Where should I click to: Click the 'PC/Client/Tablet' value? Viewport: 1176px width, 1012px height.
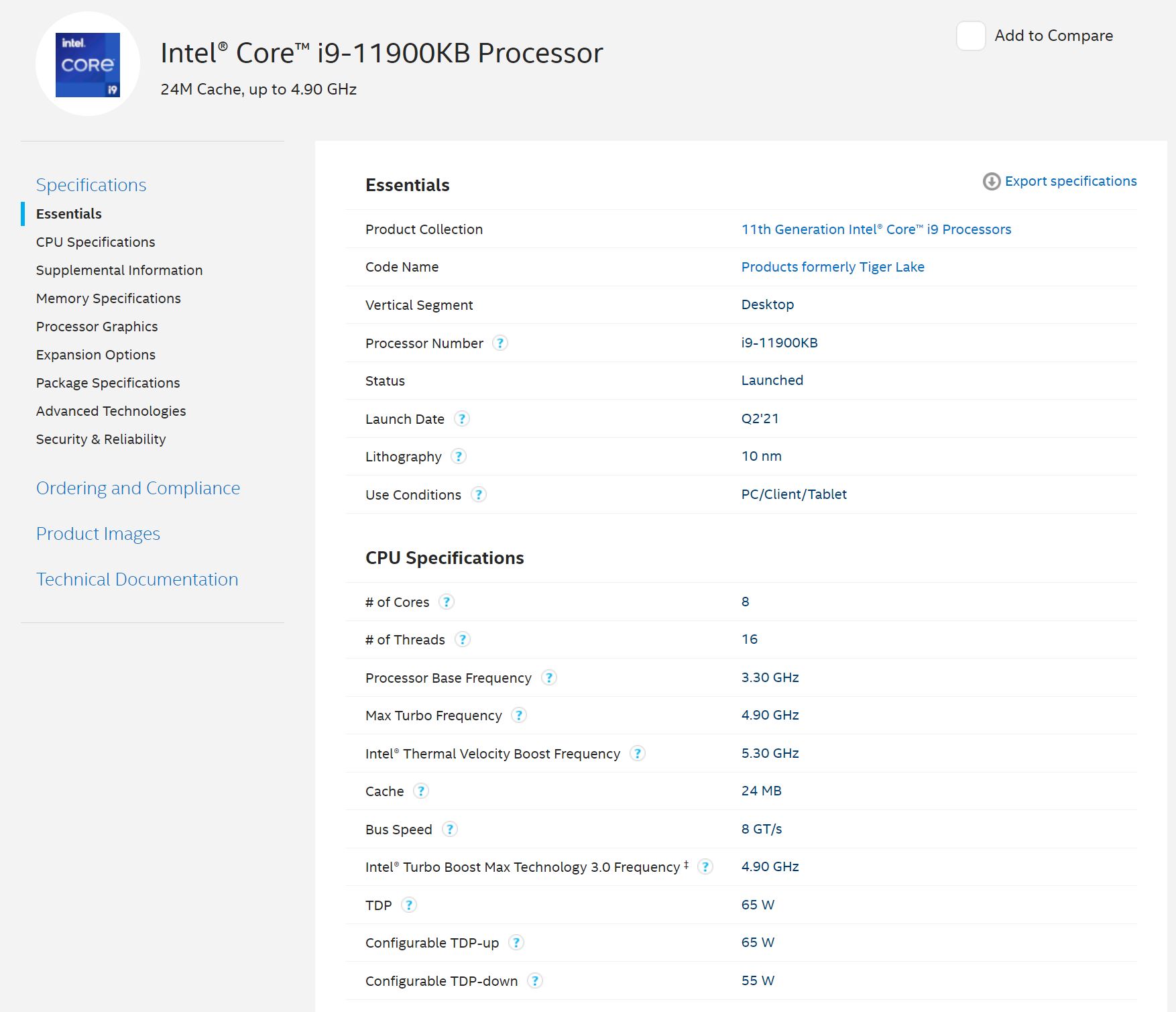[x=794, y=494]
